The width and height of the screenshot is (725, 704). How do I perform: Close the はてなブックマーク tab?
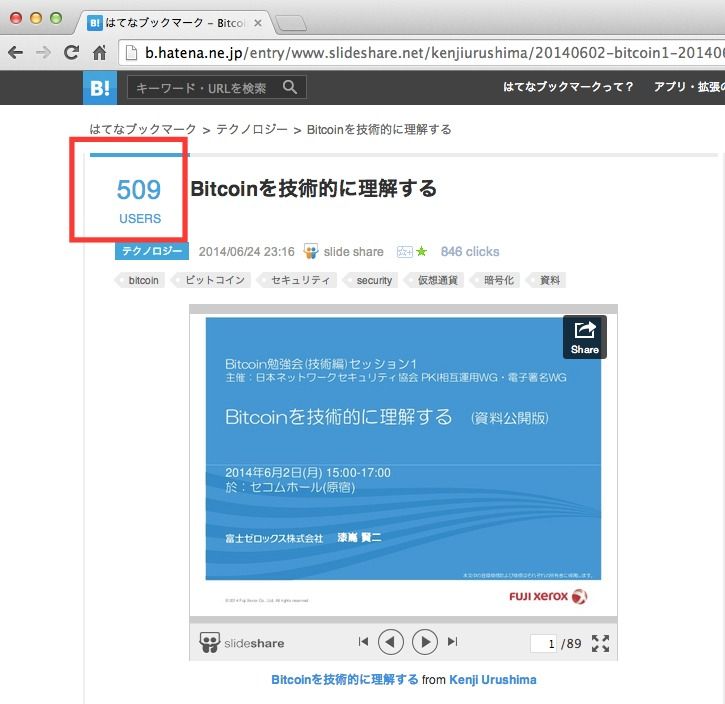[258, 23]
